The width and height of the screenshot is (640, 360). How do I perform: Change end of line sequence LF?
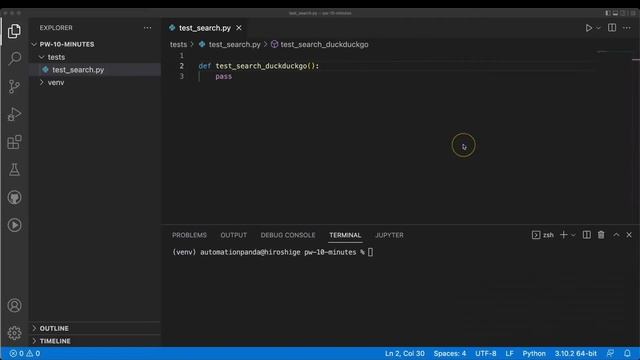click(x=509, y=353)
